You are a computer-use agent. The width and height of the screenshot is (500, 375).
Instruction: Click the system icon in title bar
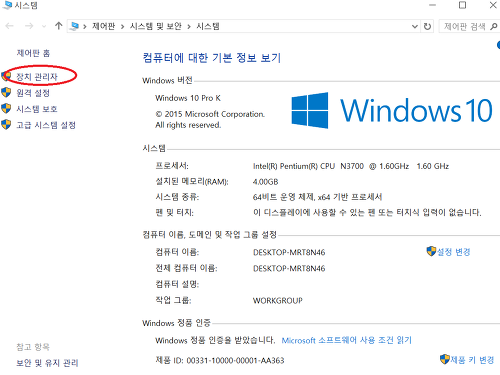[7, 5]
